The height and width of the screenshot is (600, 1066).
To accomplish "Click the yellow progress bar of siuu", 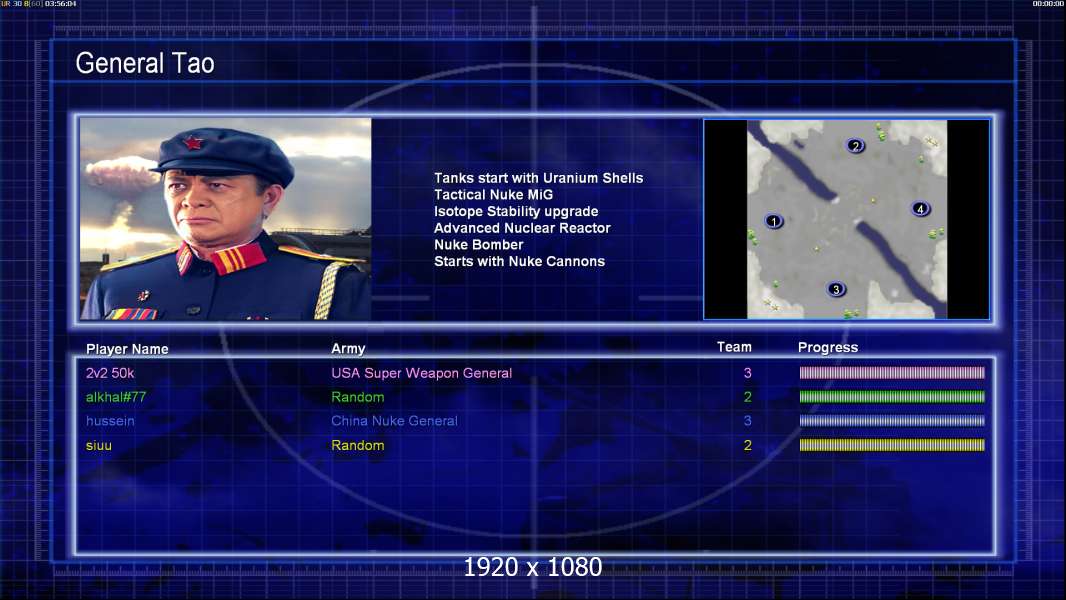I will point(892,445).
